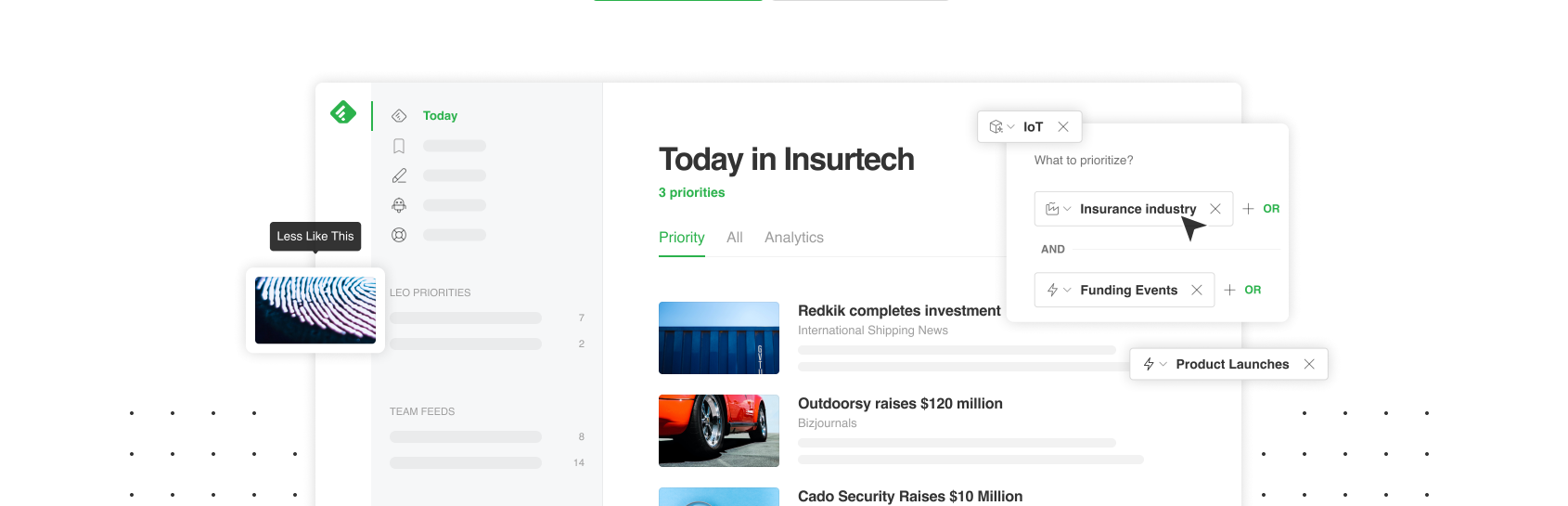Go to Today in the sidebar
Viewport: 1568px width, 506px height.
[x=440, y=116]
